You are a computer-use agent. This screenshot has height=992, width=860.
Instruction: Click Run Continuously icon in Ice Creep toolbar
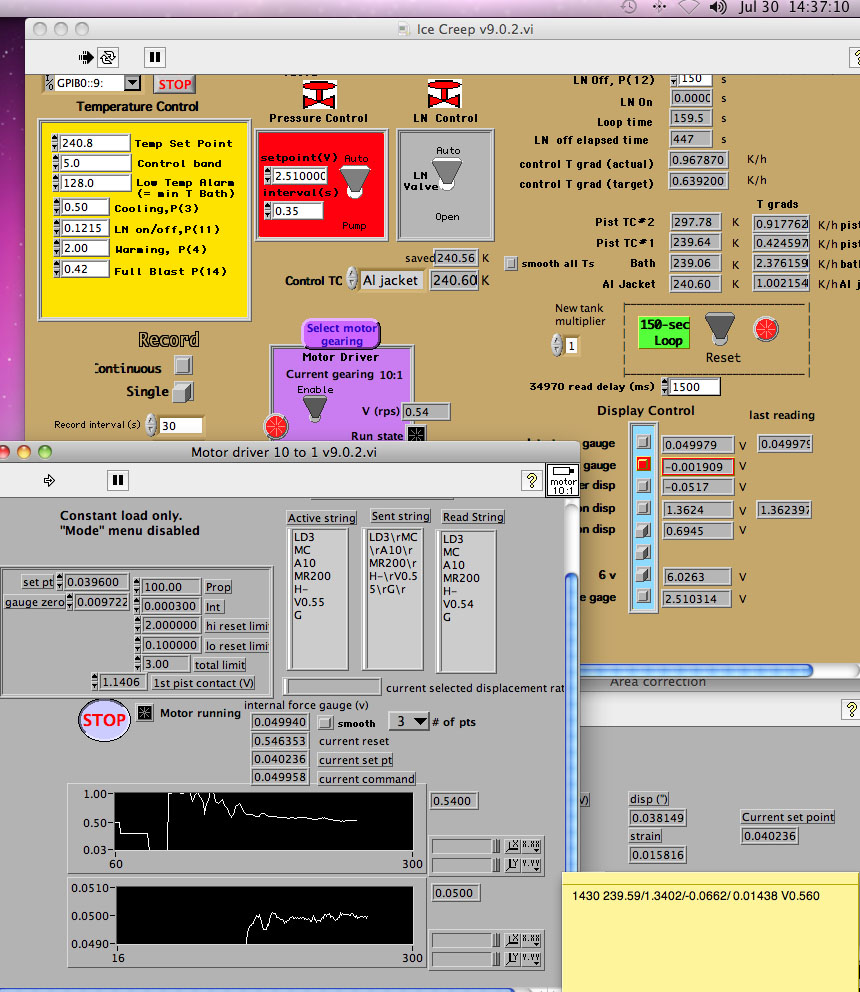(x=109, y=57)
